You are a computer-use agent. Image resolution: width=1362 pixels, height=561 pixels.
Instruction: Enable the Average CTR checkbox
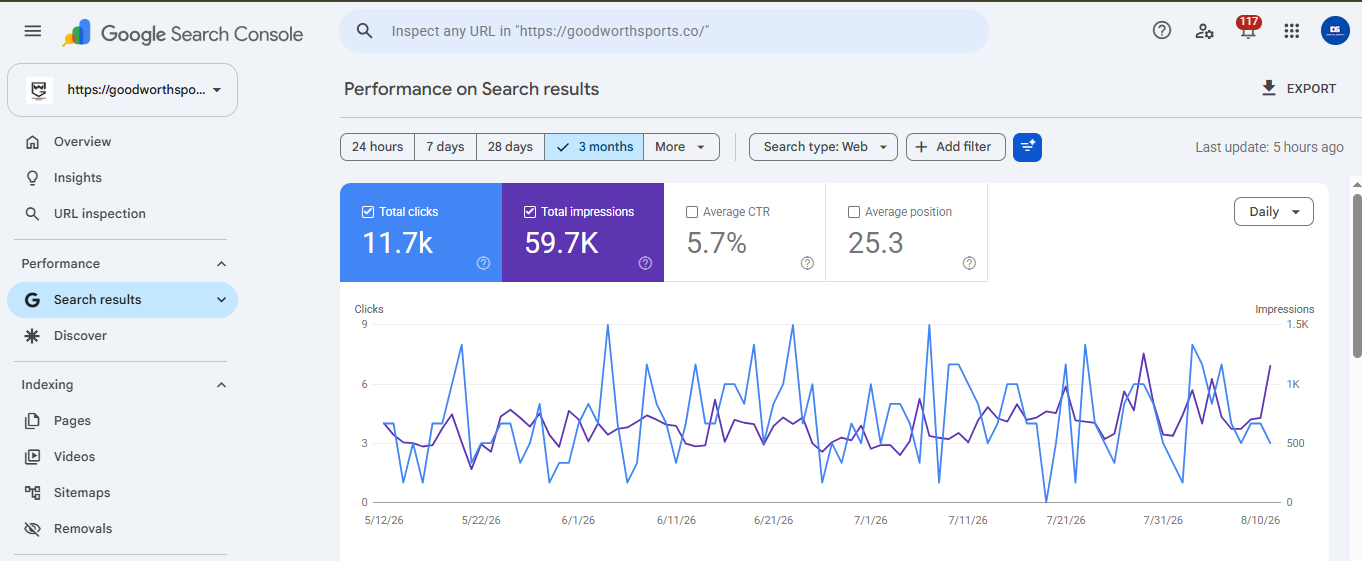coord(692,212)
